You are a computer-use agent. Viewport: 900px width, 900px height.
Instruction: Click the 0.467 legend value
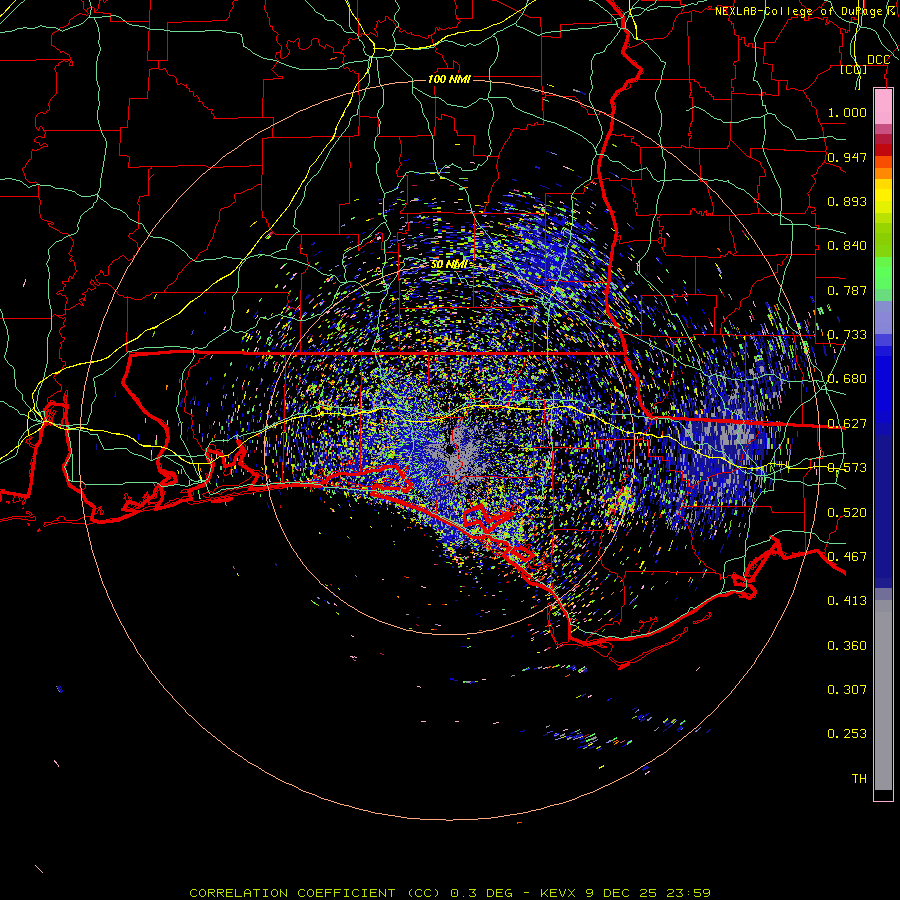pyautogui.click(x=847, y=556)
